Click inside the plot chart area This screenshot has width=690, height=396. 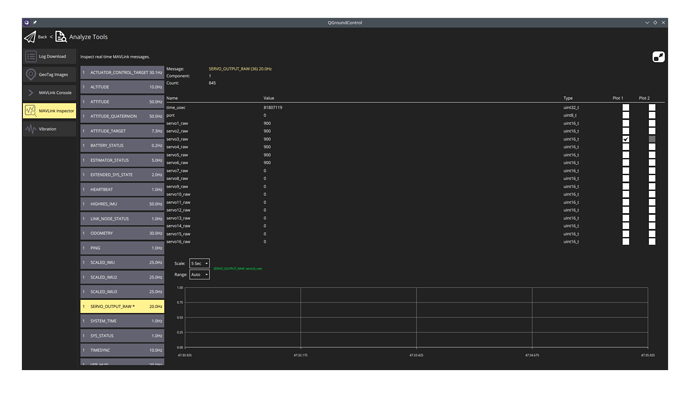416,317
